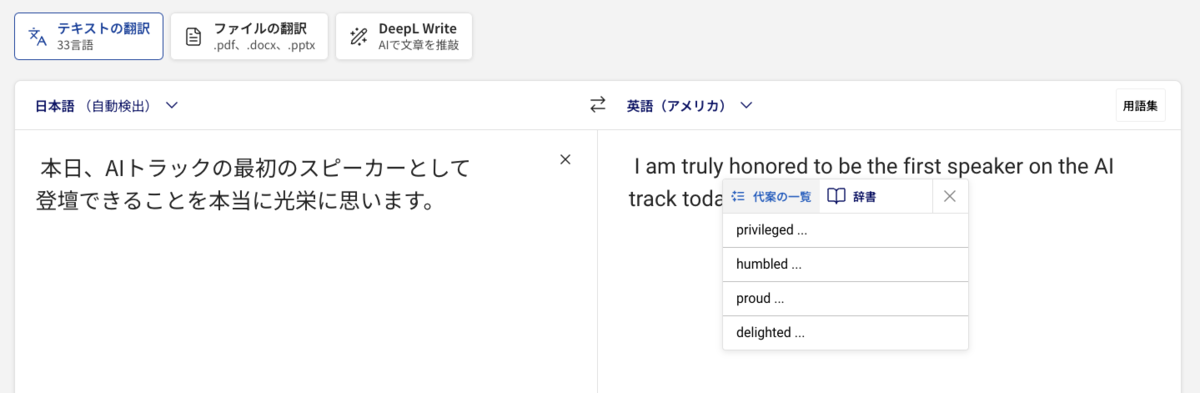The height and width of the screenshot is (393, 1200).
Task: Clear the Japanese source text
Action: pyautogui.click(x=565, y=159)
